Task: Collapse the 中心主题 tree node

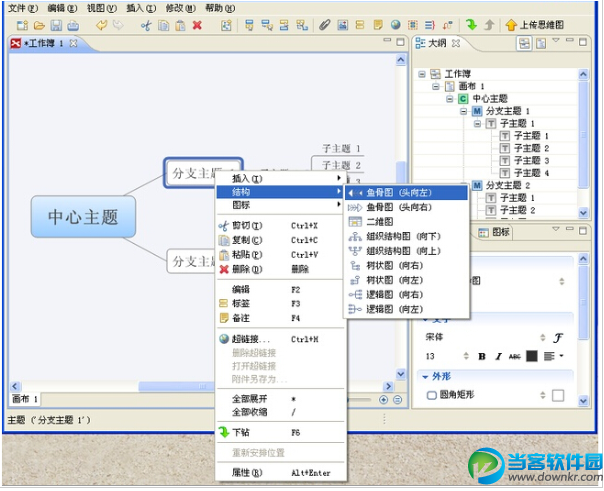Action: tap(450, 99)
